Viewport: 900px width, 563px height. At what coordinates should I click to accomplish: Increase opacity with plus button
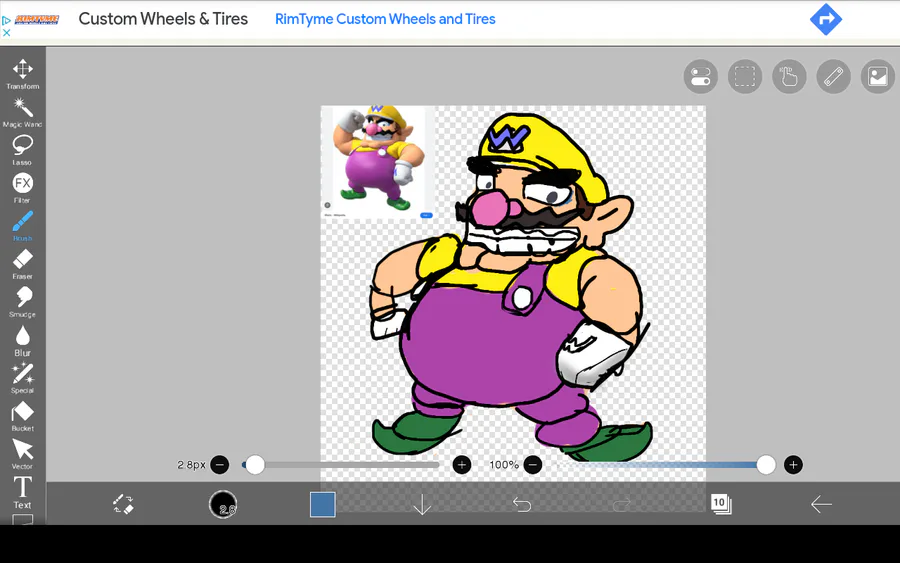tap(793, 464)
